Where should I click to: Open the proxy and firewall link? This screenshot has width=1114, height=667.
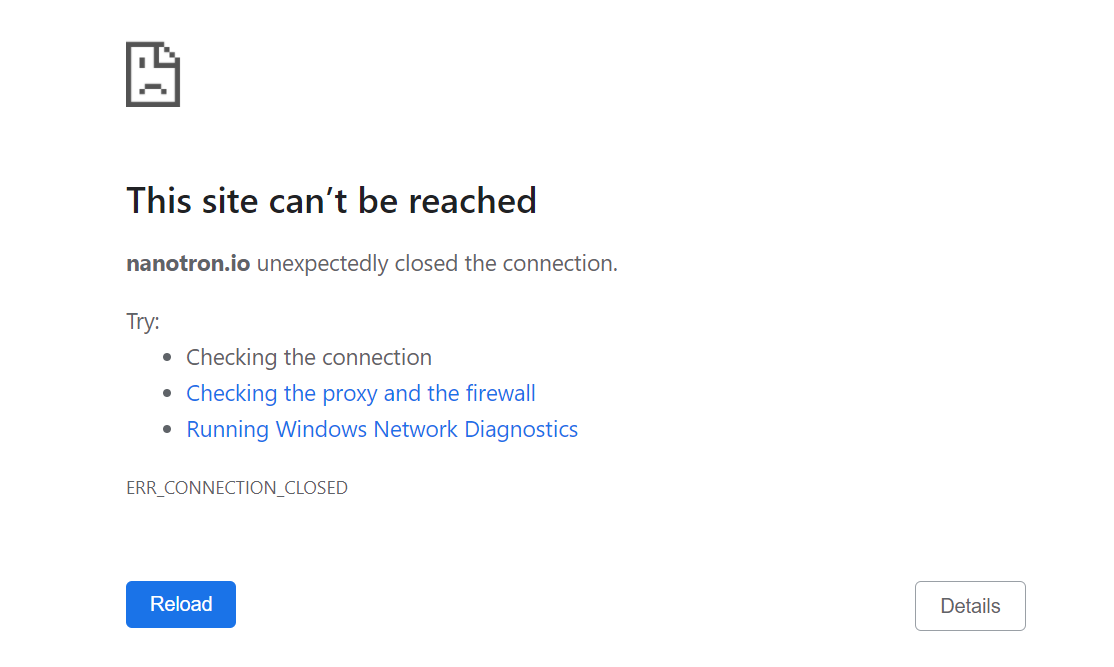[360, 393]
